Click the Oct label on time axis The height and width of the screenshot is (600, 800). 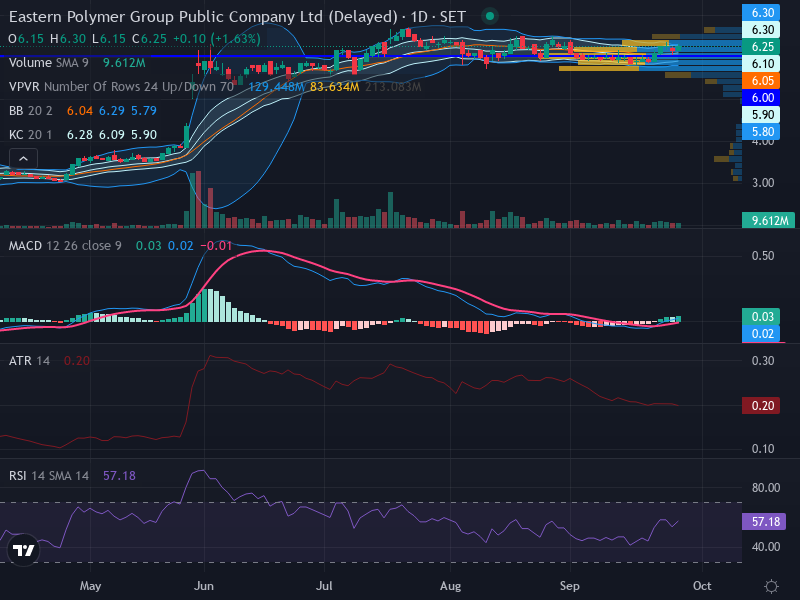pyautogui.click(x=702, y=586)
